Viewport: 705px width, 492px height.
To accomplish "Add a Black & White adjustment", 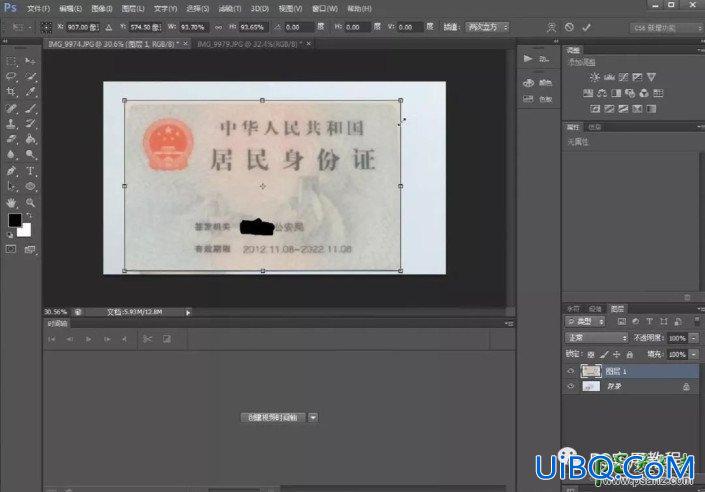I will [616, 93].
